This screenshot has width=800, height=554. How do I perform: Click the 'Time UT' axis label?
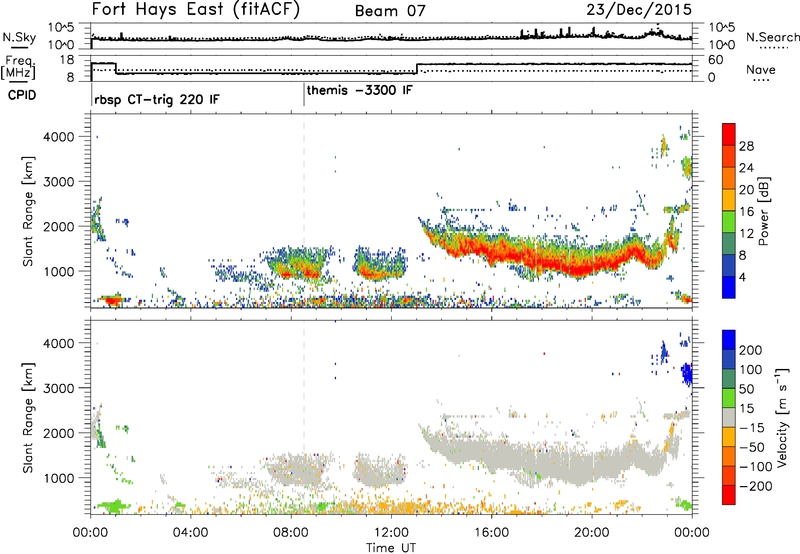point(391,547)
